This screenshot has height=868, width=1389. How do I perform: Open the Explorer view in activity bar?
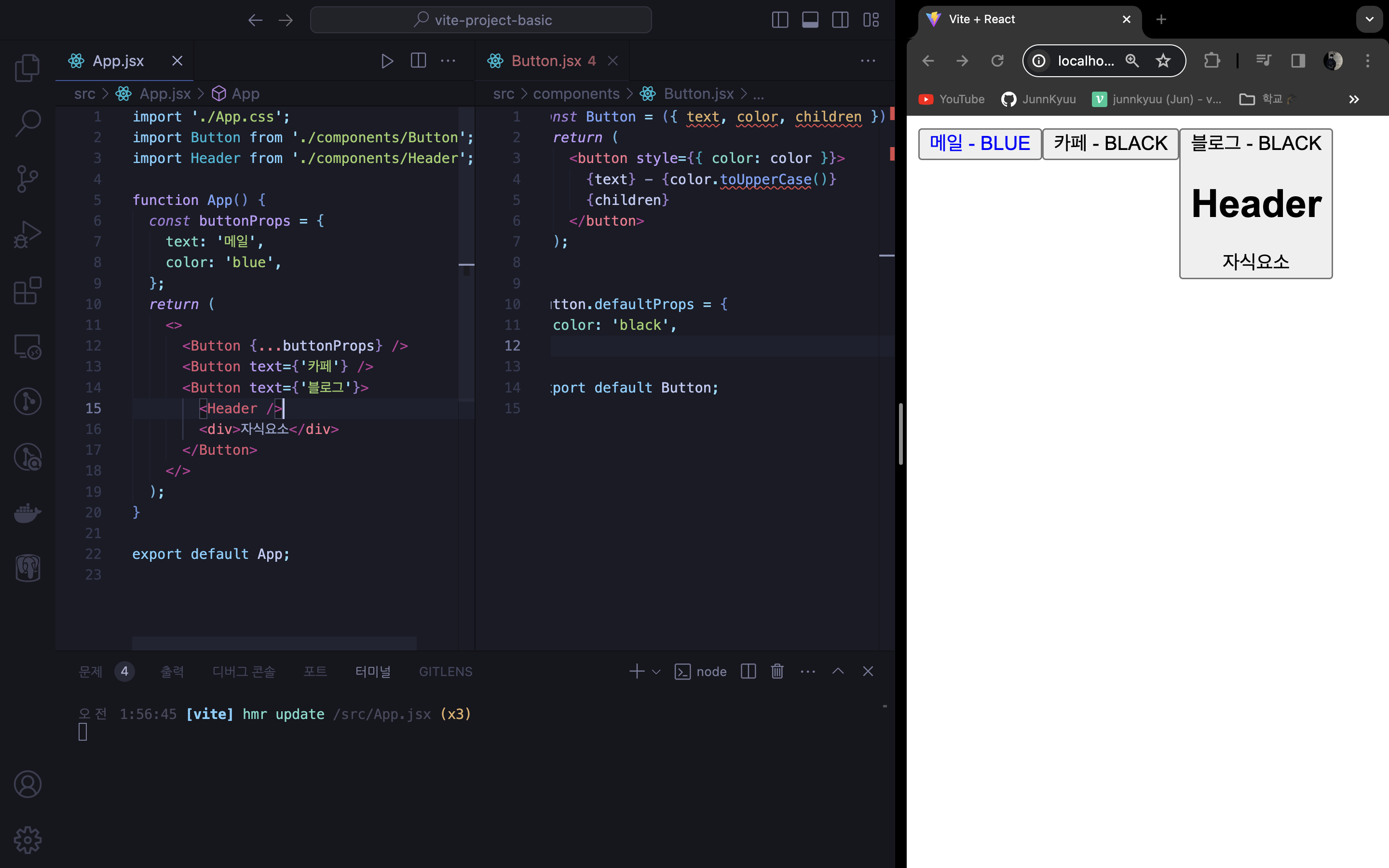tap(27, 67)
